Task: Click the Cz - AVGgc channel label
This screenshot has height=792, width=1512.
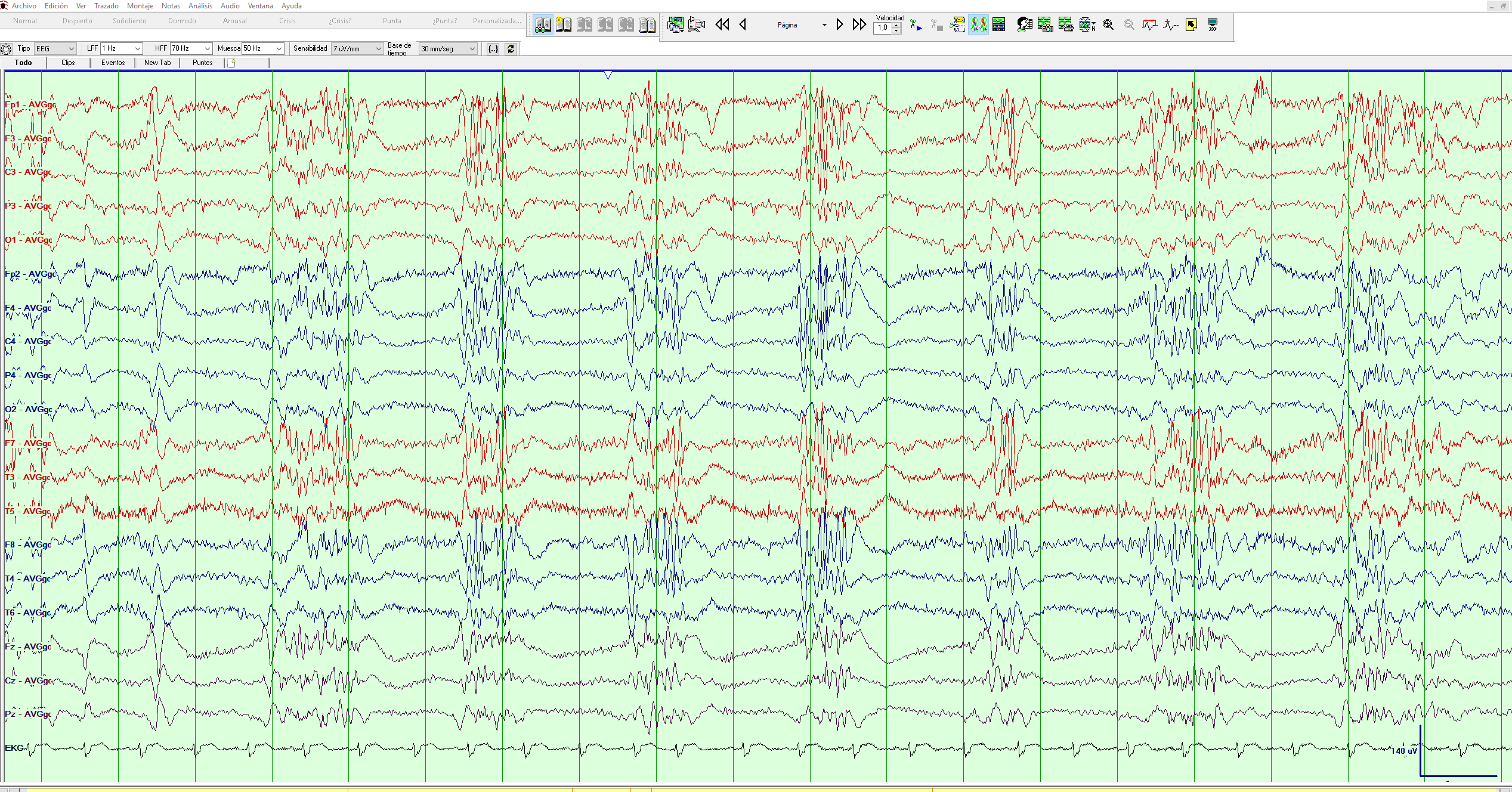Action: point(29,680)
